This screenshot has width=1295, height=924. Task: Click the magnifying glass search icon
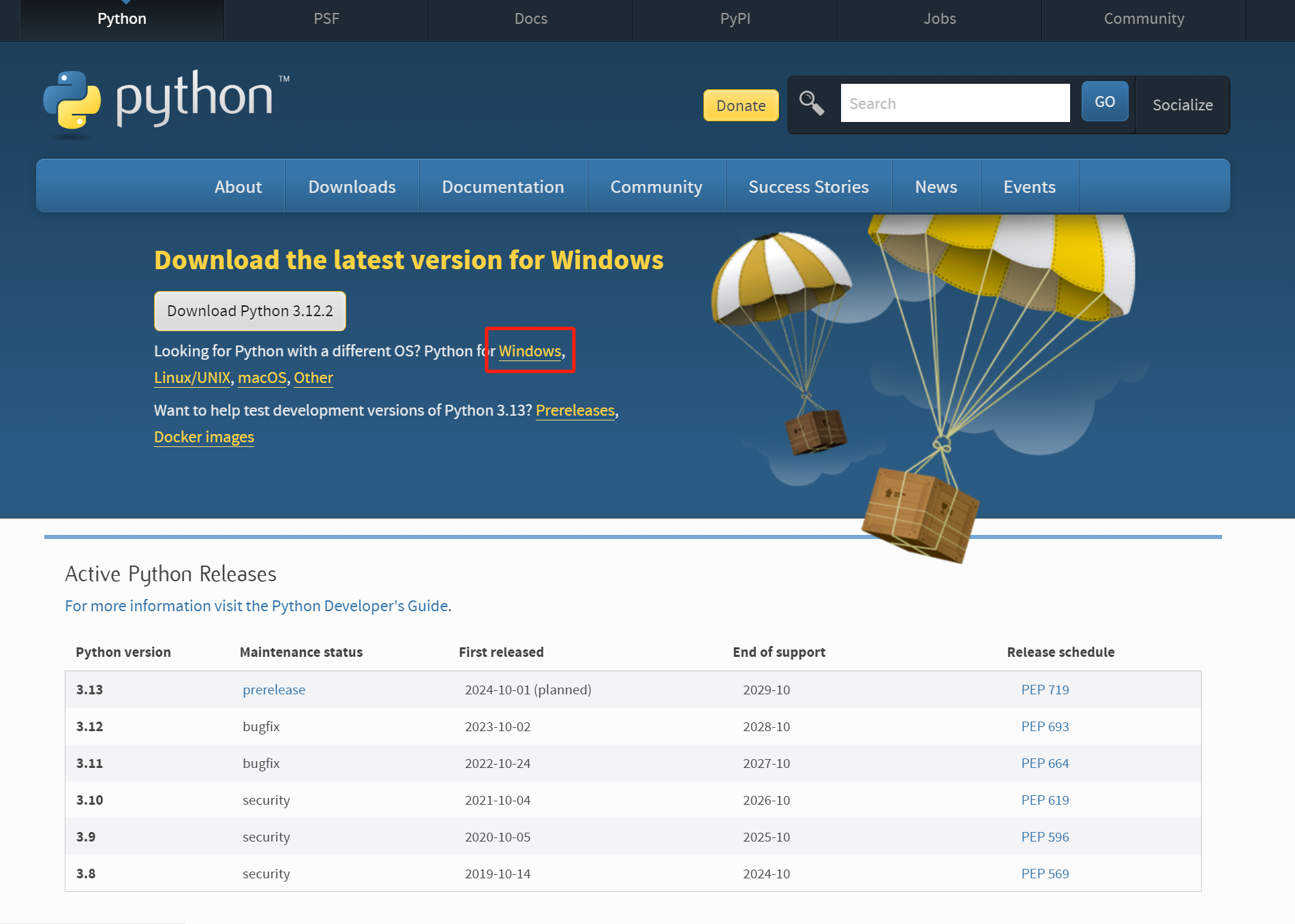click(x=811, y=104)
